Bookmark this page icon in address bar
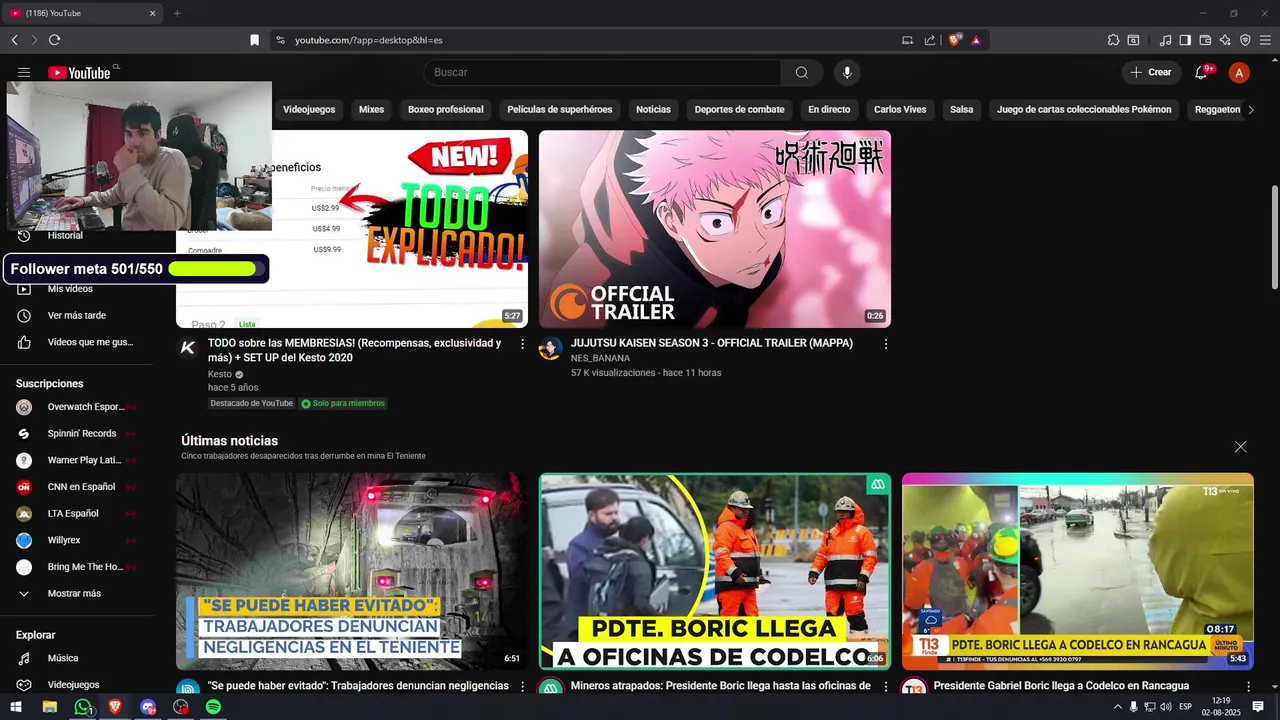This screenshot has width=1280, height=720. 254,40
